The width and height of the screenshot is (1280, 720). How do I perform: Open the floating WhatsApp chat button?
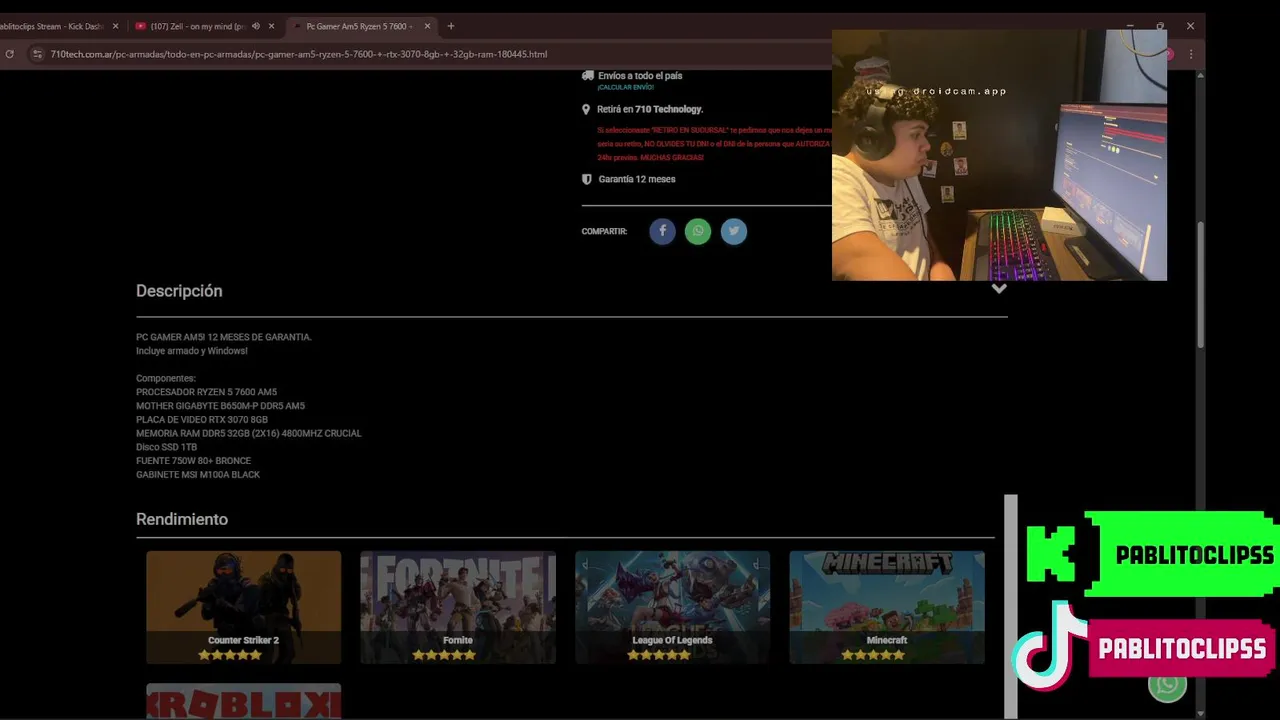pyautogui.click(x=1167, y=685)
